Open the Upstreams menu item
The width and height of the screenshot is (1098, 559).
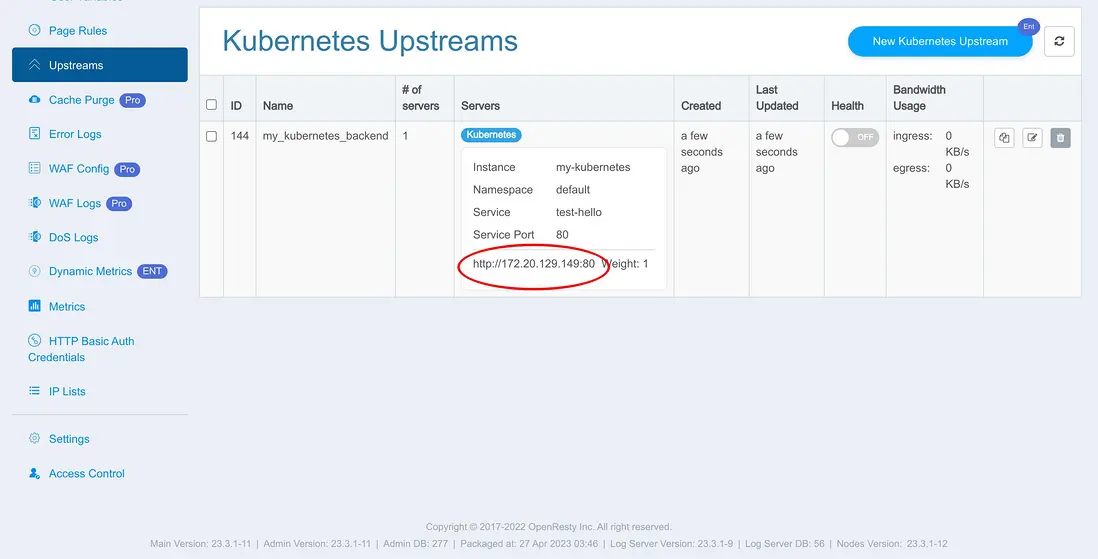99,64
